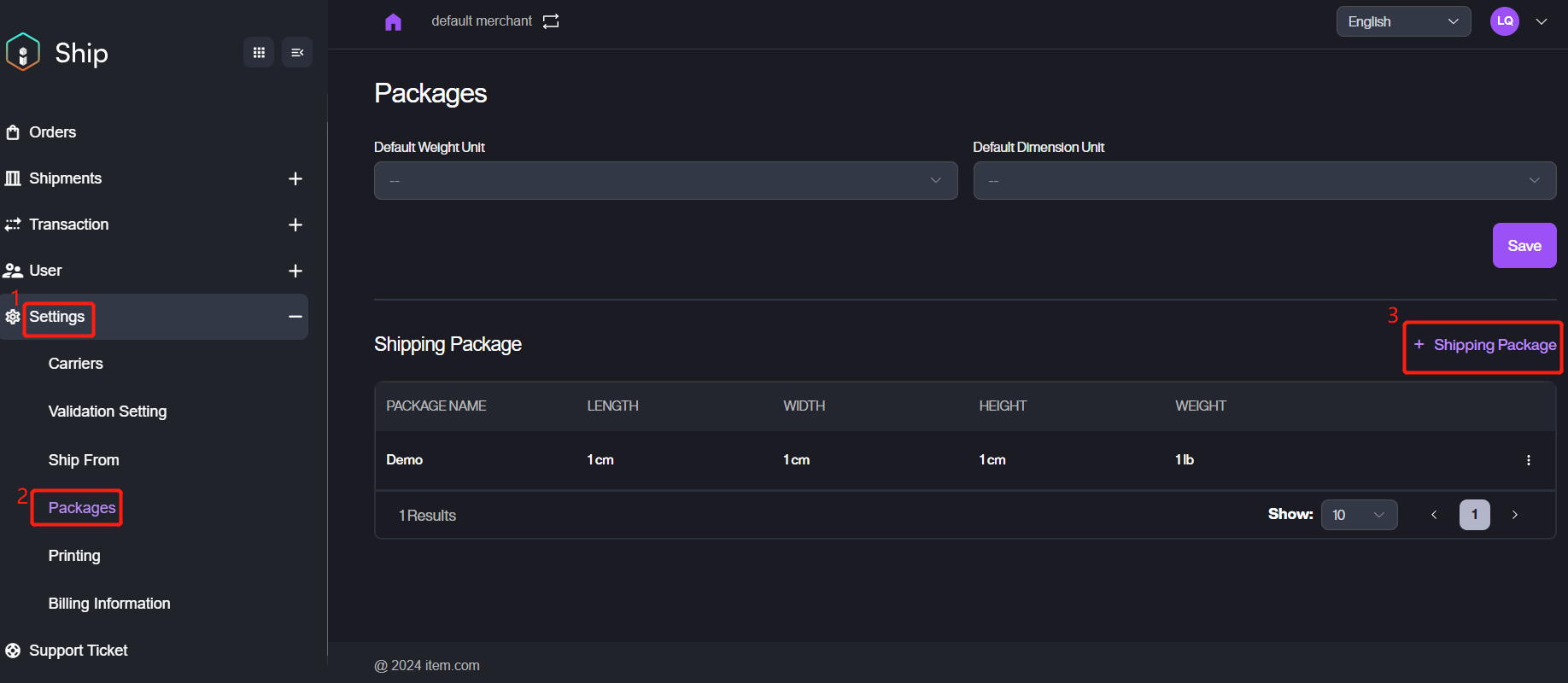Click the Support Ticket lifebuoy icon

(13, 651)
